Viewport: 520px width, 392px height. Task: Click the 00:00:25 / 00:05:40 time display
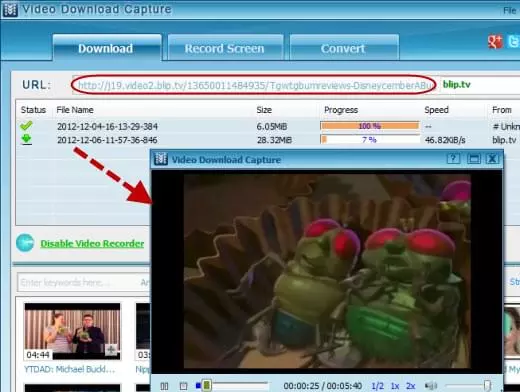(322, 386)
